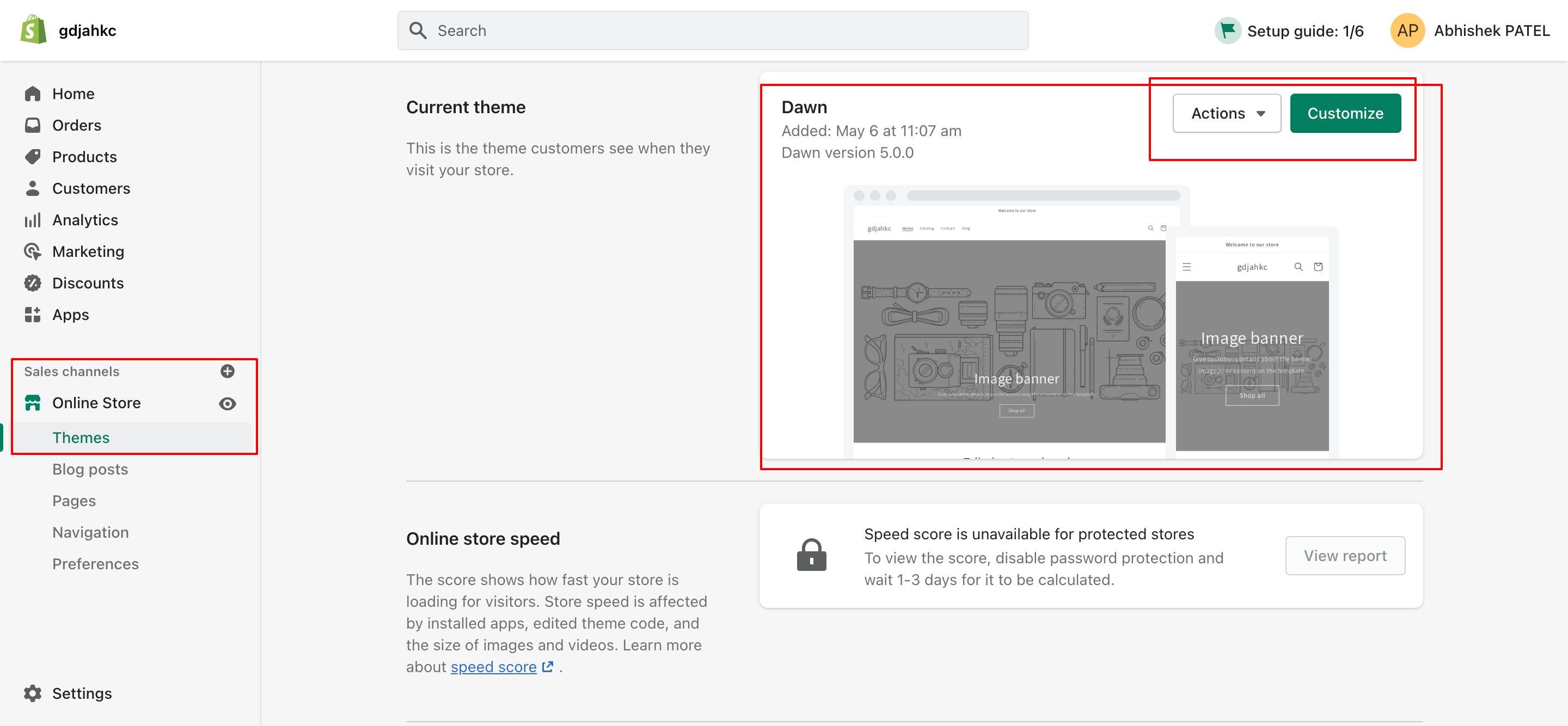Image resolution: width=1568 pixels, height=726 pixels.
Task: Open Products from the sidebar
Action: point(84,156)
